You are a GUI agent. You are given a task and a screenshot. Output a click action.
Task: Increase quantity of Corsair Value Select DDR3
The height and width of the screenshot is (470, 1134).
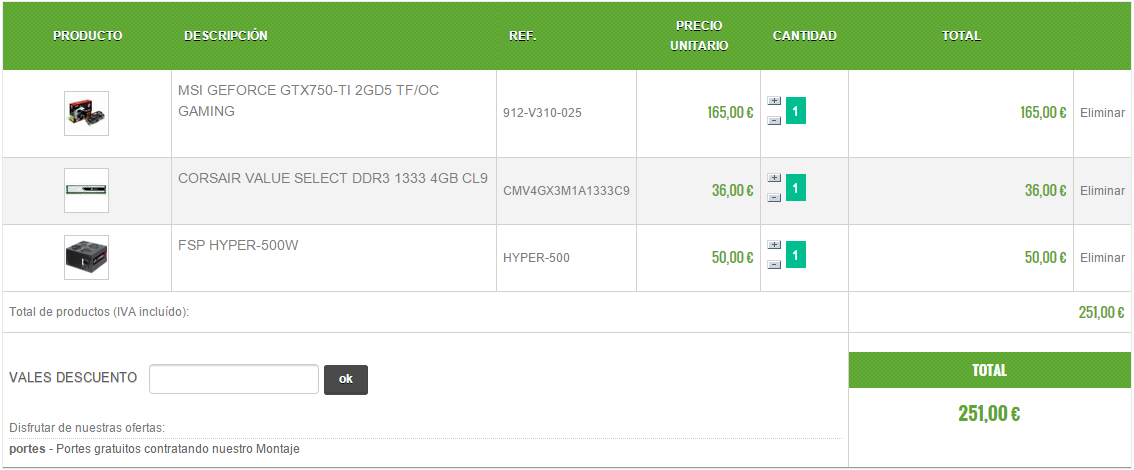(x=774, y=178)
